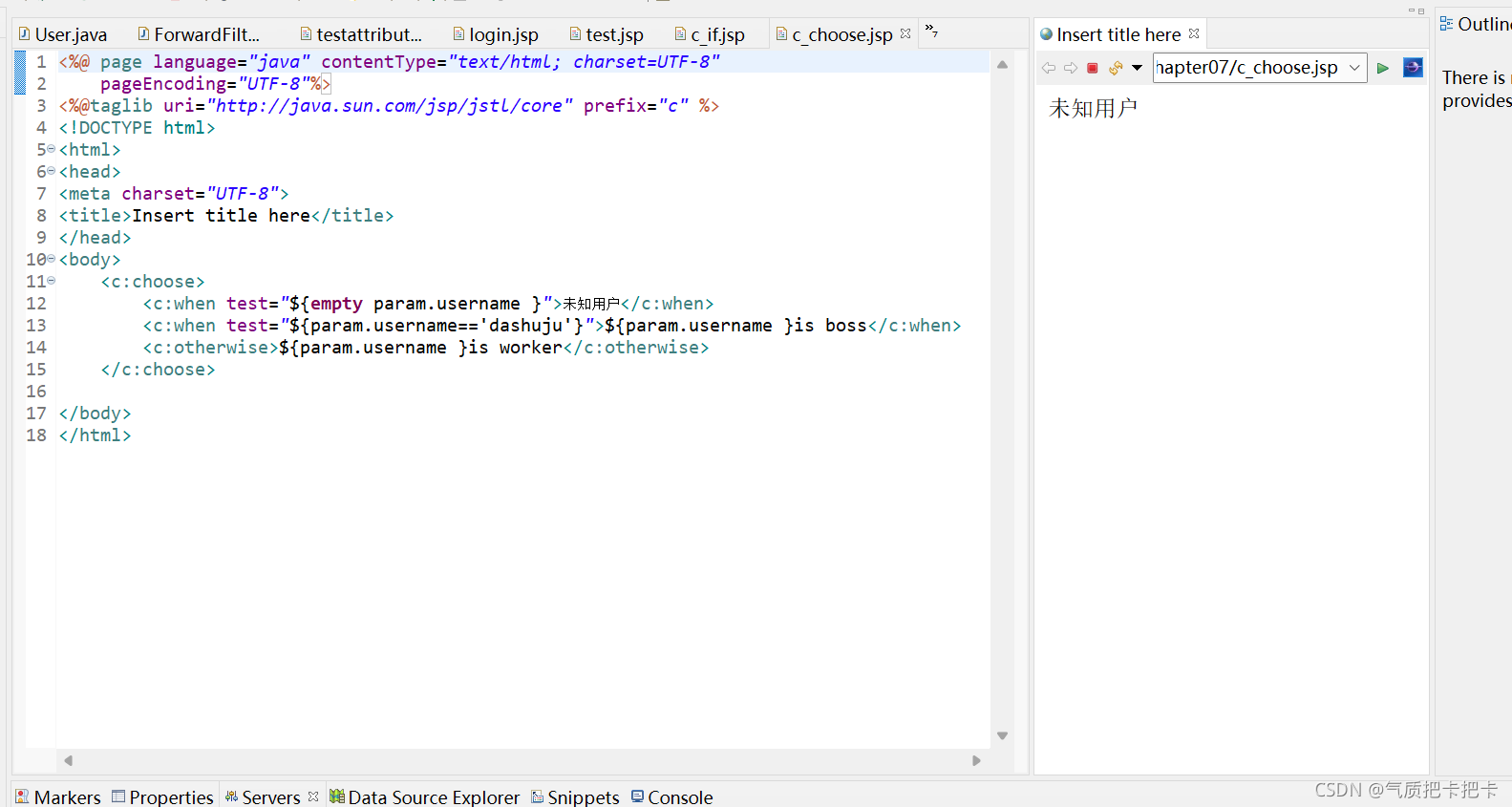Switch to the testattribut... editor tab

coord(361,34)
